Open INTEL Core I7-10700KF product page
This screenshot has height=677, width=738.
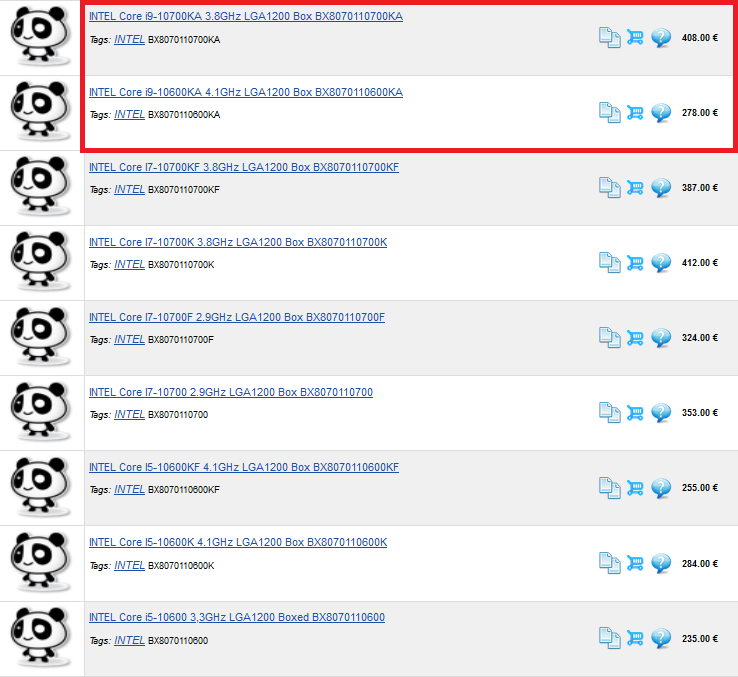[244, 167]
